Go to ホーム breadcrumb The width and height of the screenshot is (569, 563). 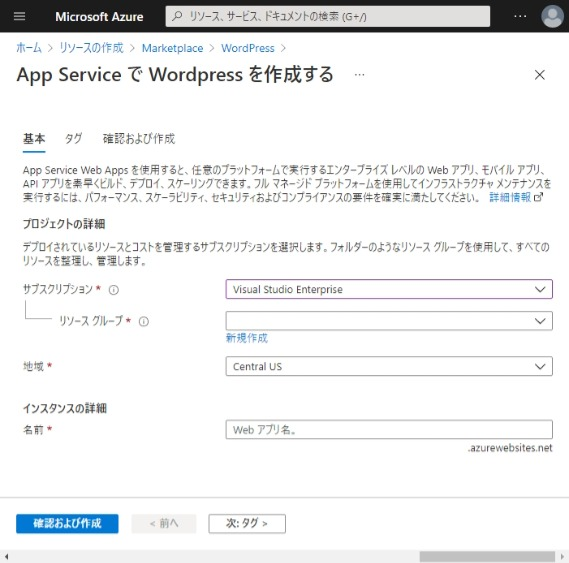29,48
